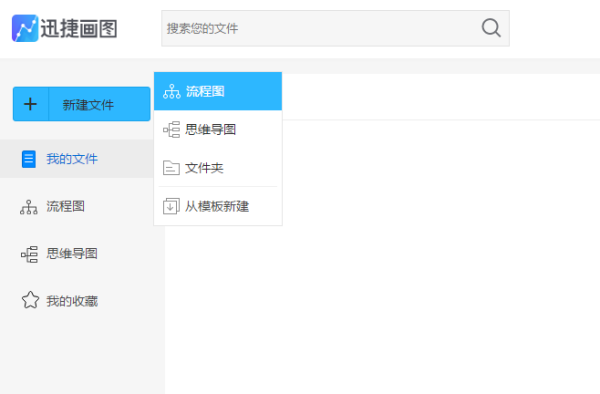Click the template download icon in dropdown

[171, 206]
